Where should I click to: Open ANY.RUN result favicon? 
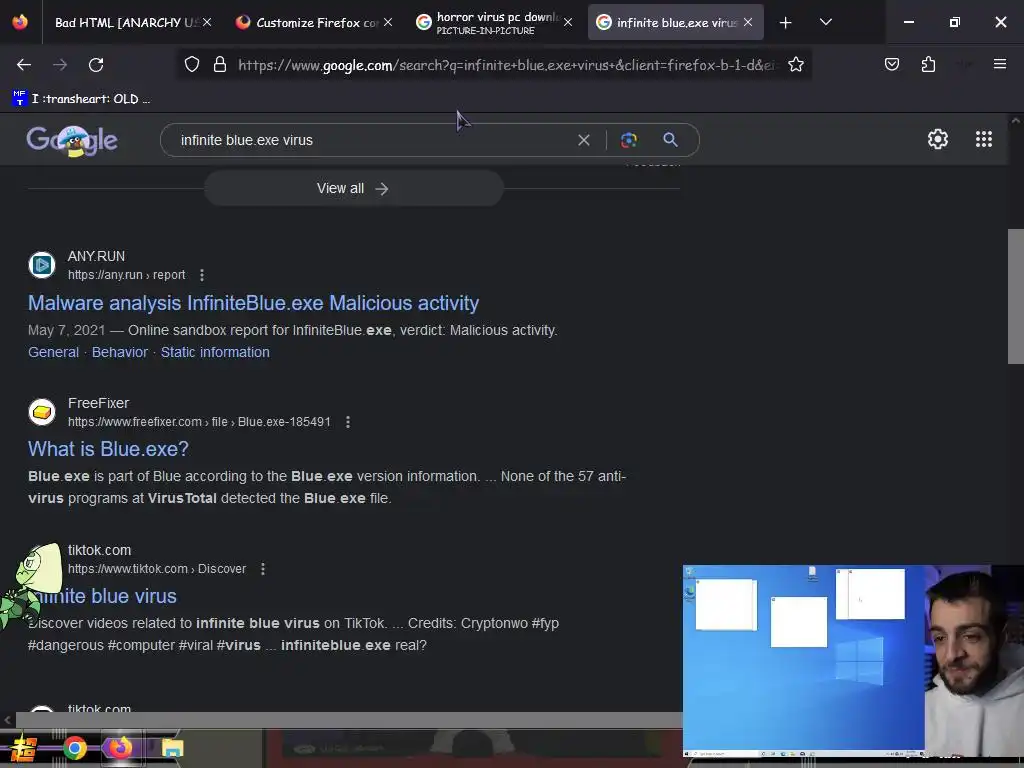tap(42, 265)
